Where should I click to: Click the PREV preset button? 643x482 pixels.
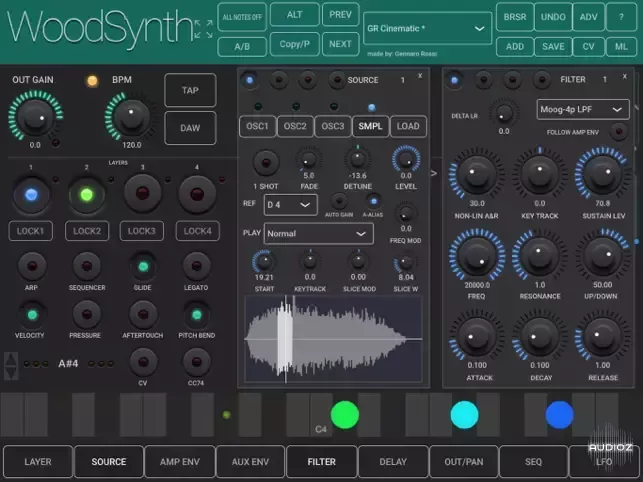340,15
